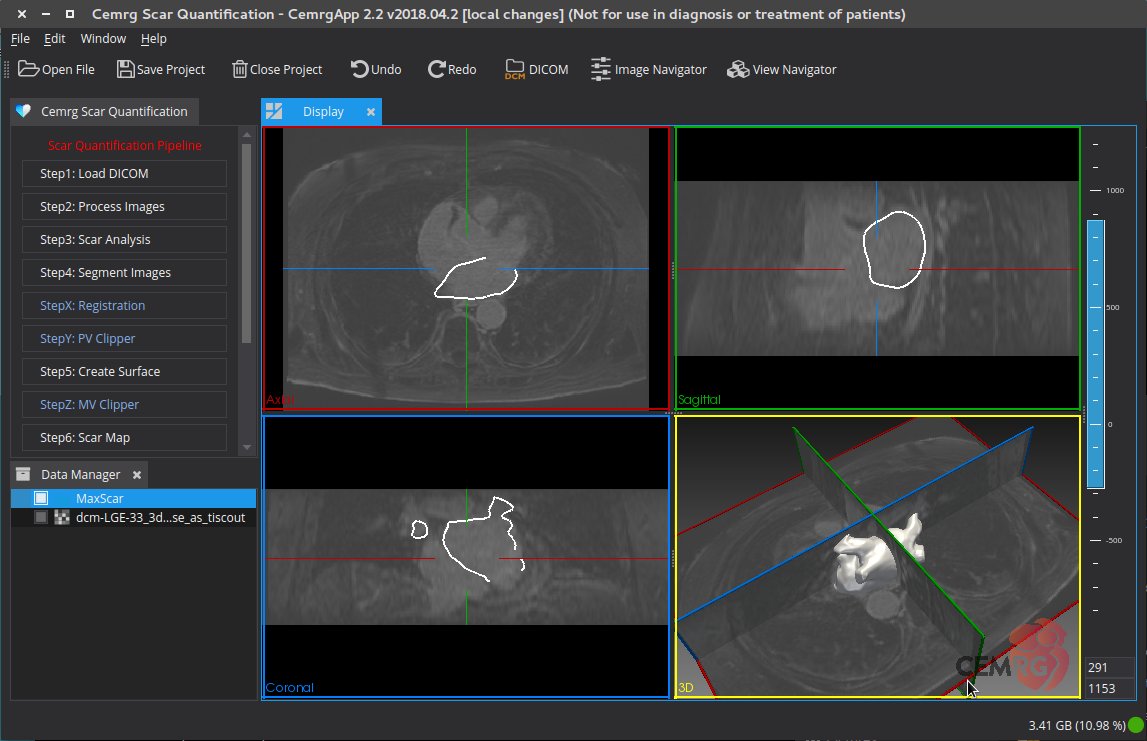Click the pipeline scrollbar up arrow
1147x741 pixels.
click(247, 135)
